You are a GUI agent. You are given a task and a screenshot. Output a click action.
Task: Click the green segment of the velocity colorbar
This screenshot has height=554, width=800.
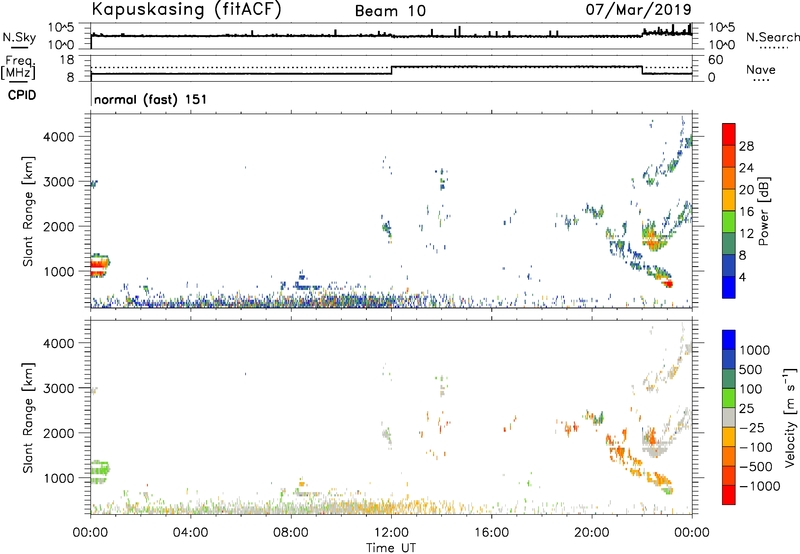(x=729, y=398)
